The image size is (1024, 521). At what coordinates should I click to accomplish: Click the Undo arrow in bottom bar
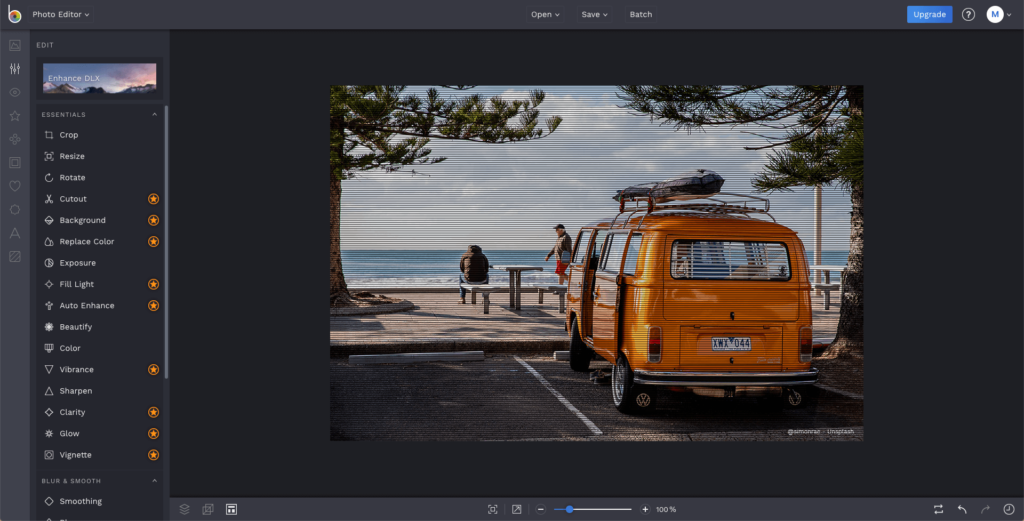tap(962, 509)
